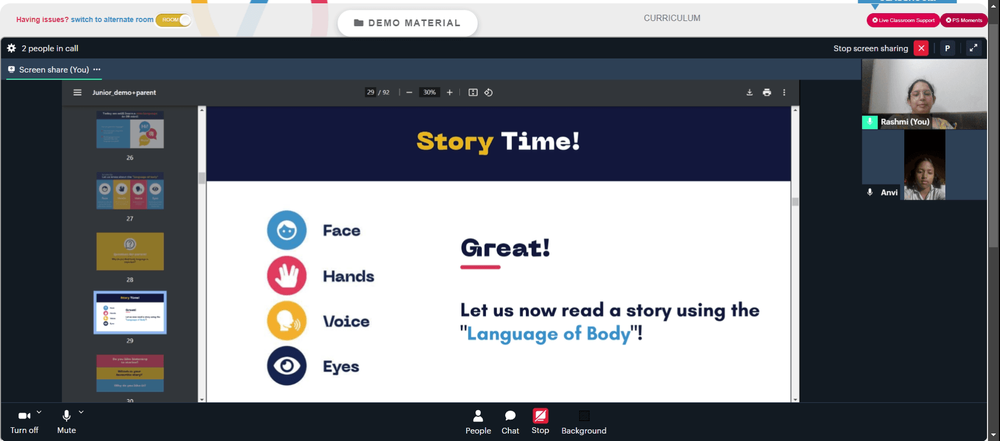Screen dimensions: 1000x441
Task: Stop screen sharing with red X button
Action: 921,48
